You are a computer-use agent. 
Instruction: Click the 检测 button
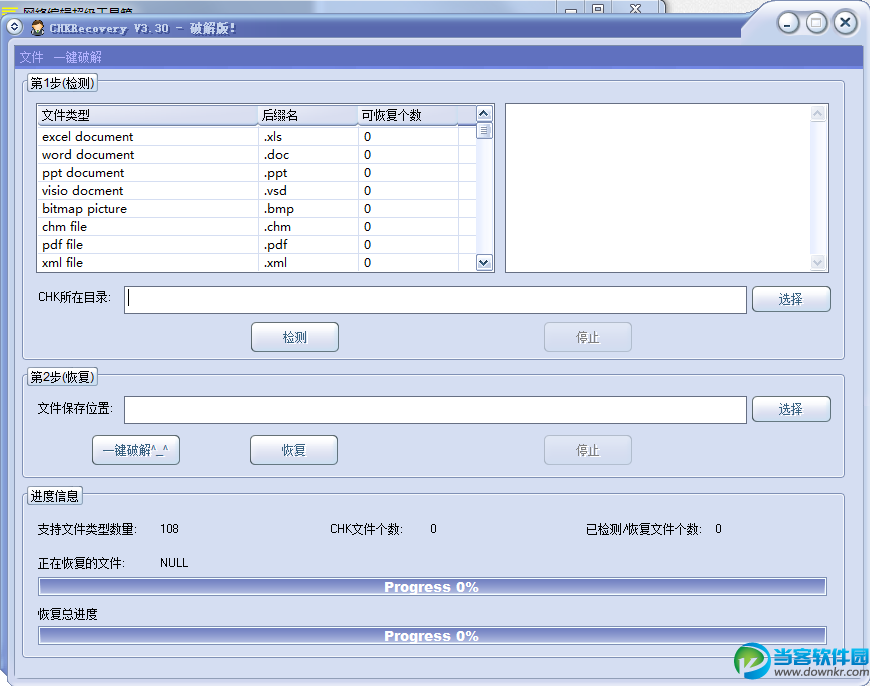click(x=295, y=337)
